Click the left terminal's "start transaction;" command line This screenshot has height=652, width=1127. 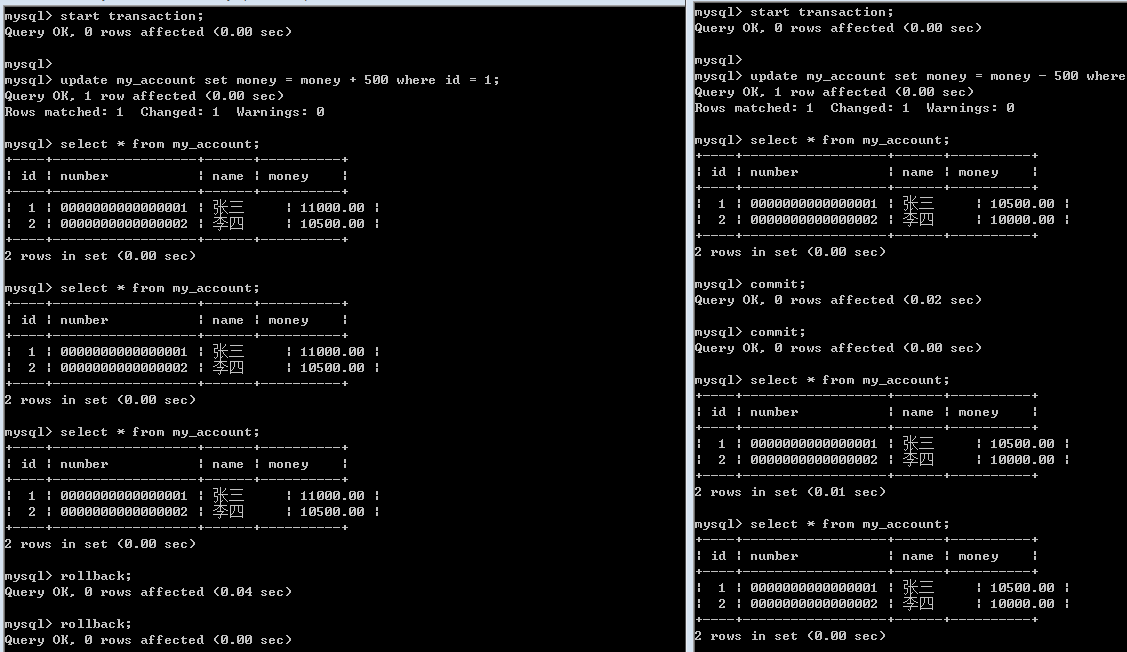[104, 16]
